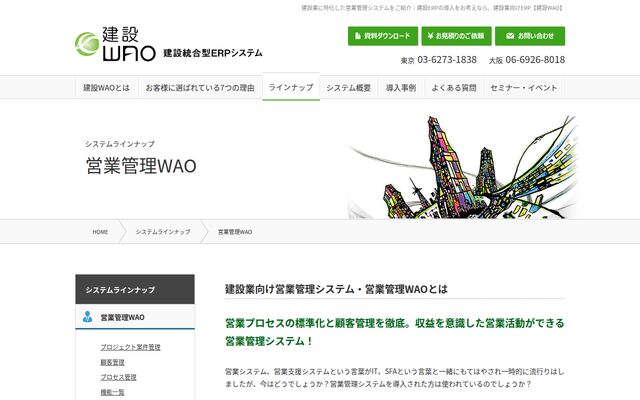The height and width of the screenshot is (400, 640).
Task: Select 営業管理WAO sidebar item
Action: (x=135, y=317)
